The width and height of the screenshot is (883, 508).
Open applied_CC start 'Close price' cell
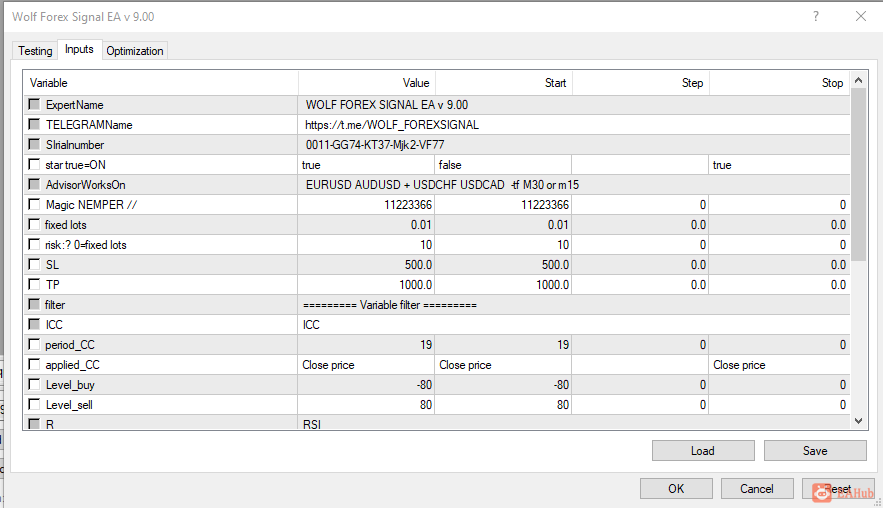503,364
